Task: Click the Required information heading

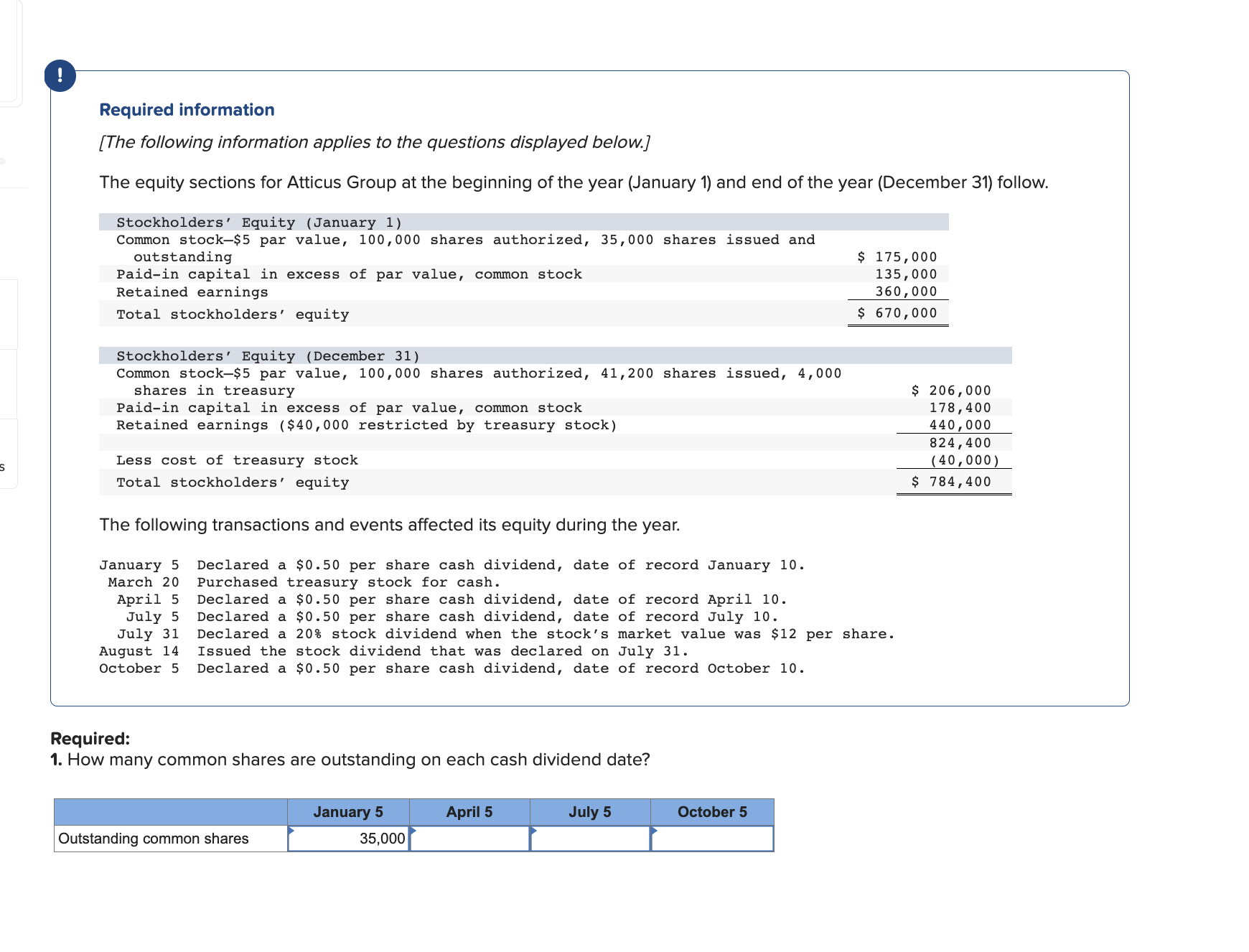Action: (x=187, y=109)
